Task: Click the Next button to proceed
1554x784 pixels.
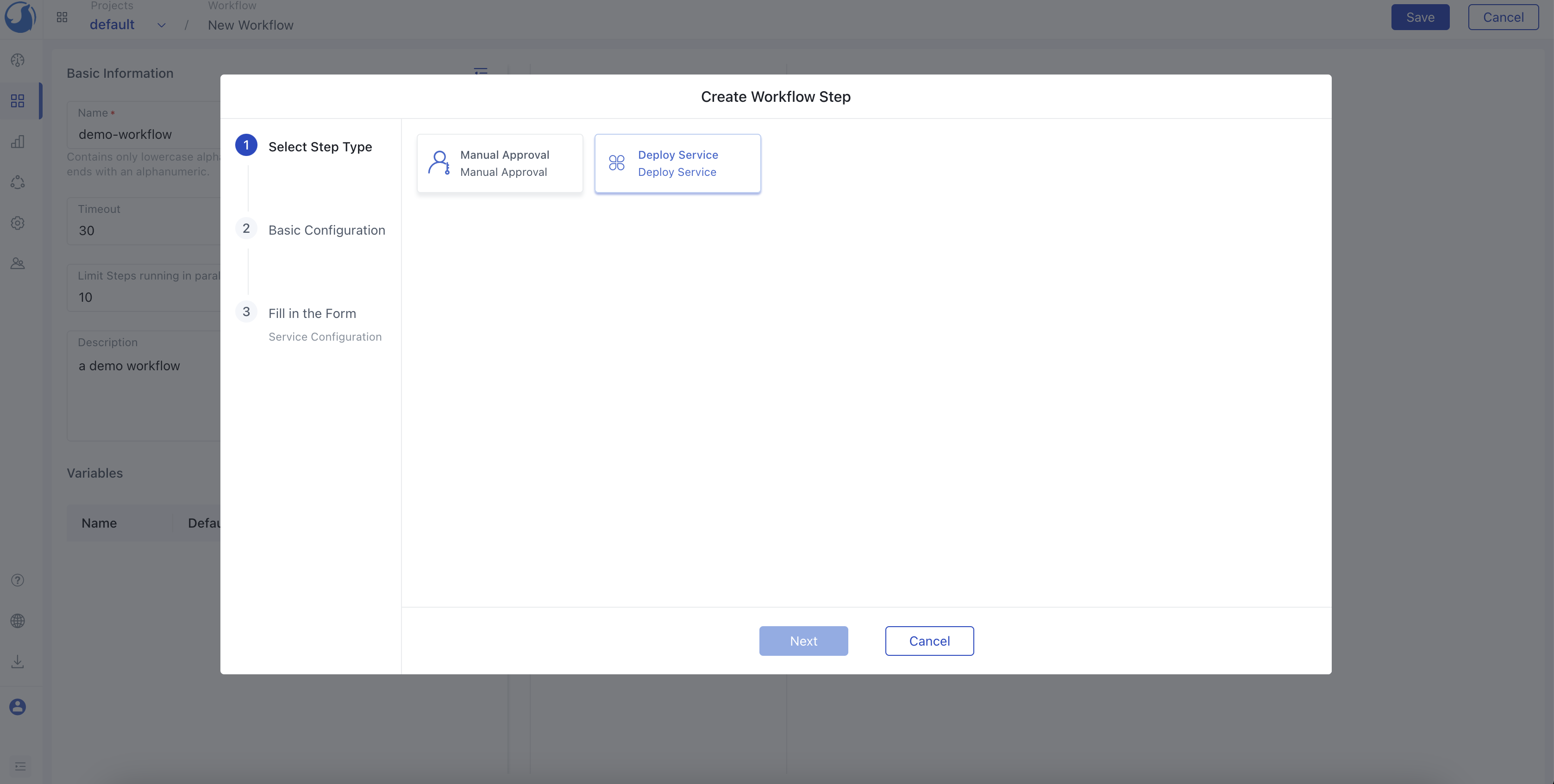Action: [x=804, y=640]
